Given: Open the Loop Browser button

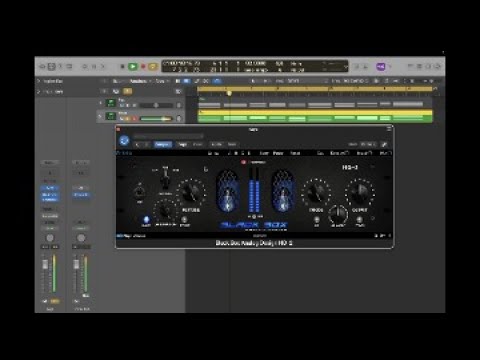Looking at the screenshot, I should tap(429, 67).
